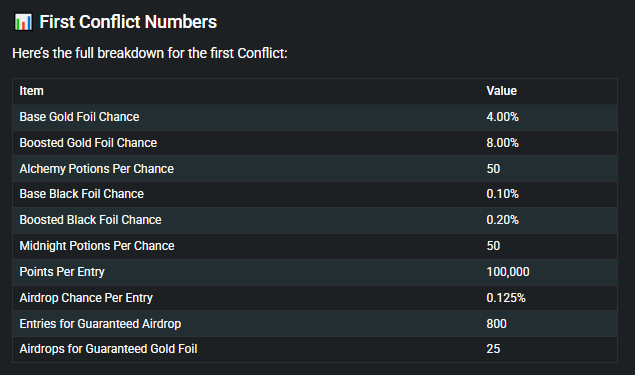Click the bar chart emoji icon
Image resolution: width=635 pixels, height=375 pixels.
(23, 22)
